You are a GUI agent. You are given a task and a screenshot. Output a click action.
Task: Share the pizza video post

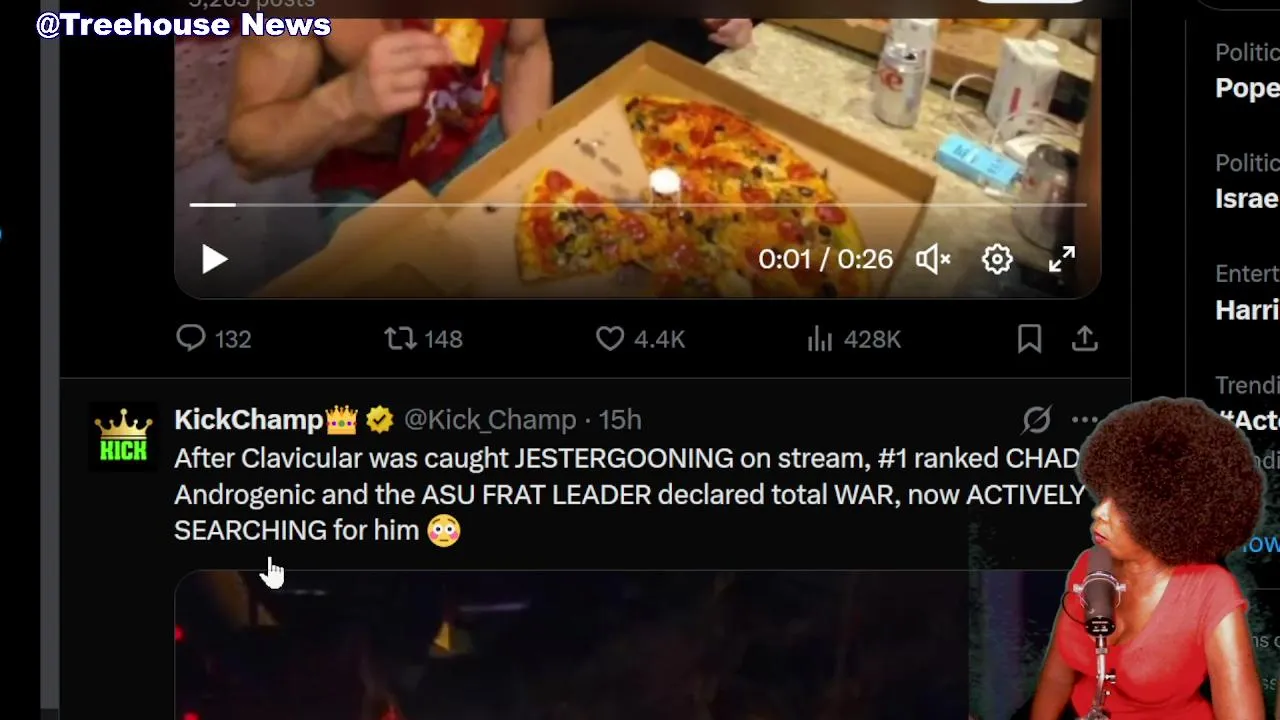tap(1084, 339)
